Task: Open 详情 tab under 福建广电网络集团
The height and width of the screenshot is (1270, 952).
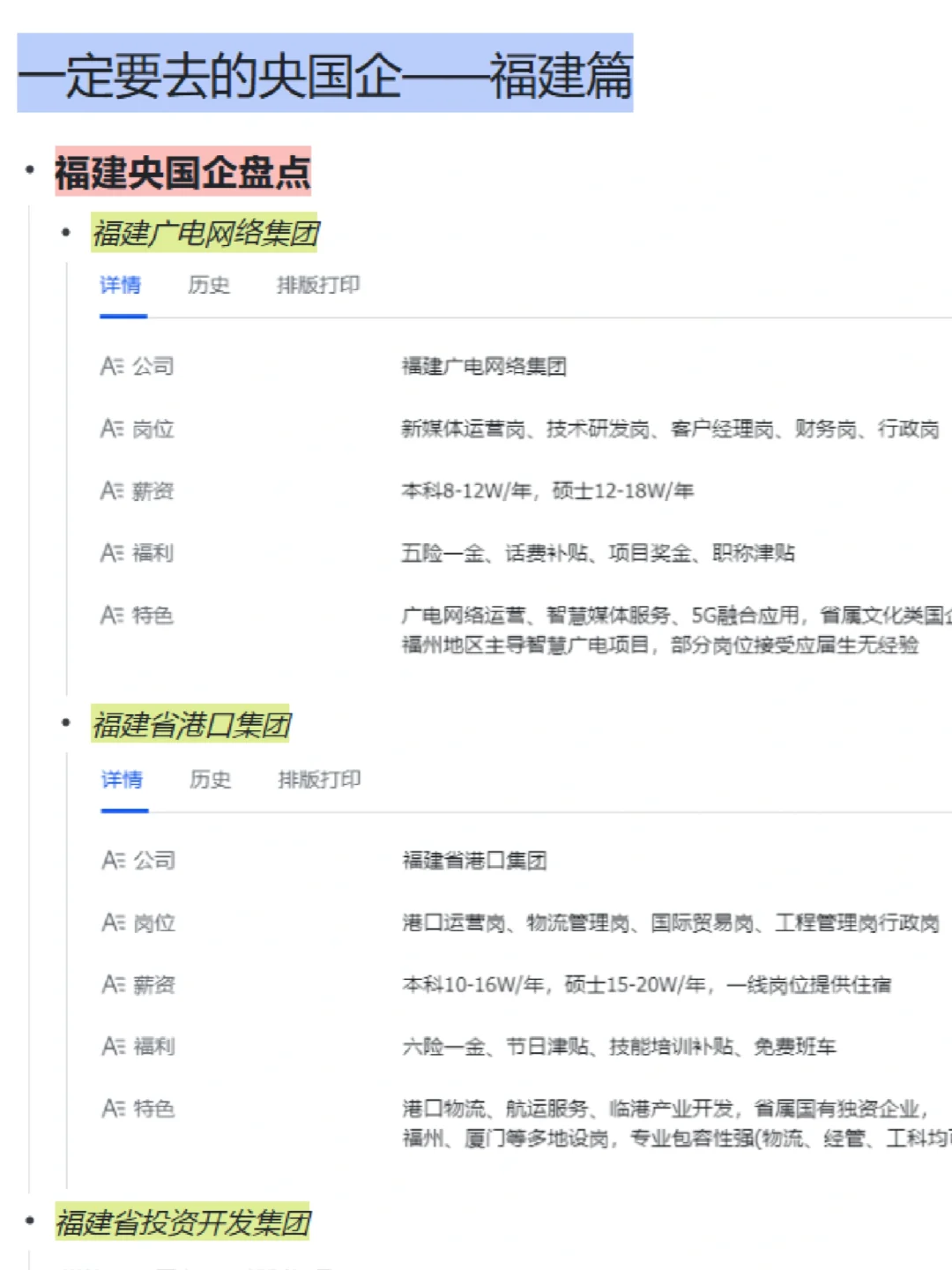Action: [x=121, y=285]
